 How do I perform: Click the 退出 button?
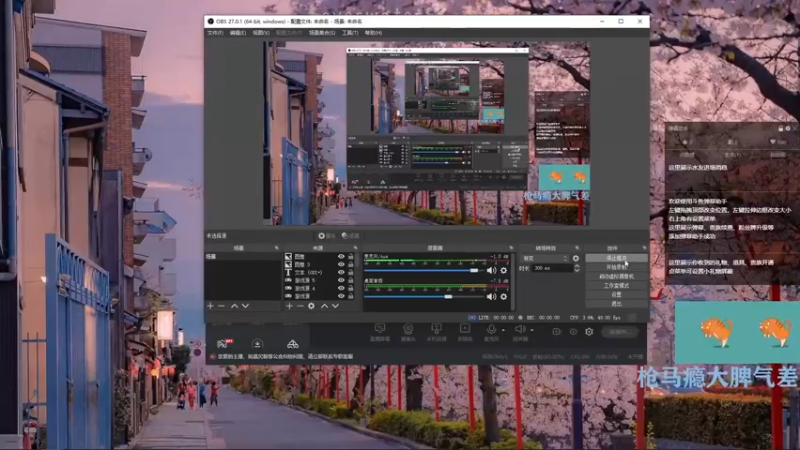(616, 304)
